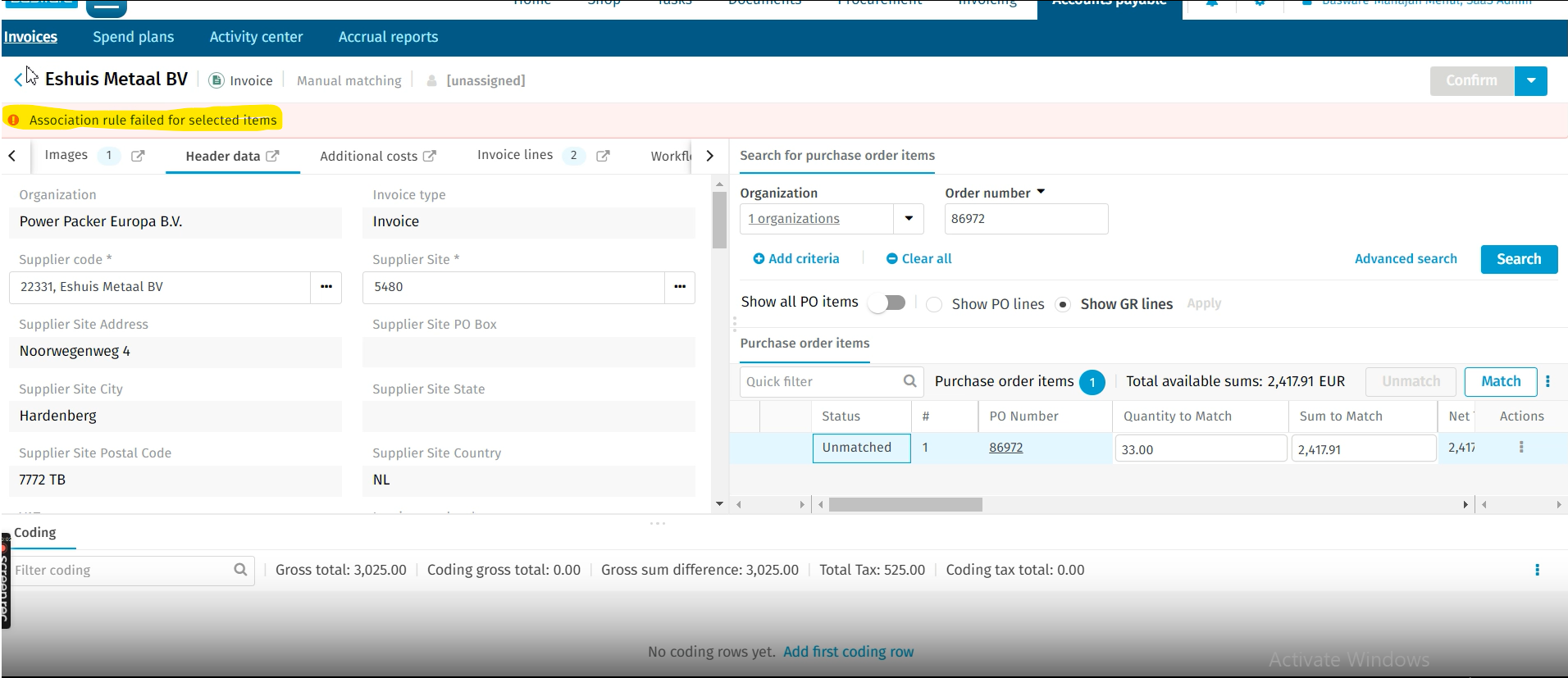Open the Organization dropdown
The height and width of the screenshot is (678, 1568).
coord(909,219)
